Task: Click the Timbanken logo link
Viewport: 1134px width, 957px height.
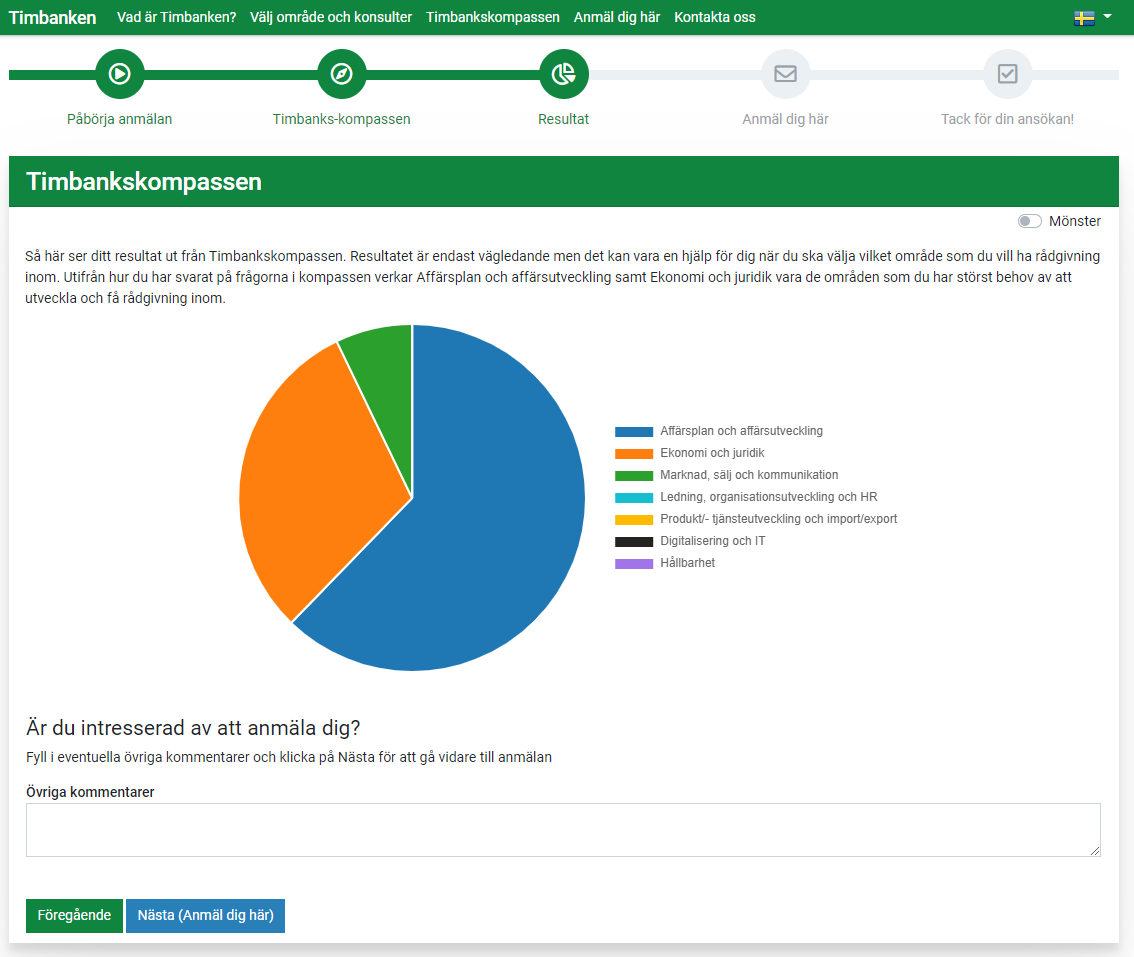Action: 53,17
